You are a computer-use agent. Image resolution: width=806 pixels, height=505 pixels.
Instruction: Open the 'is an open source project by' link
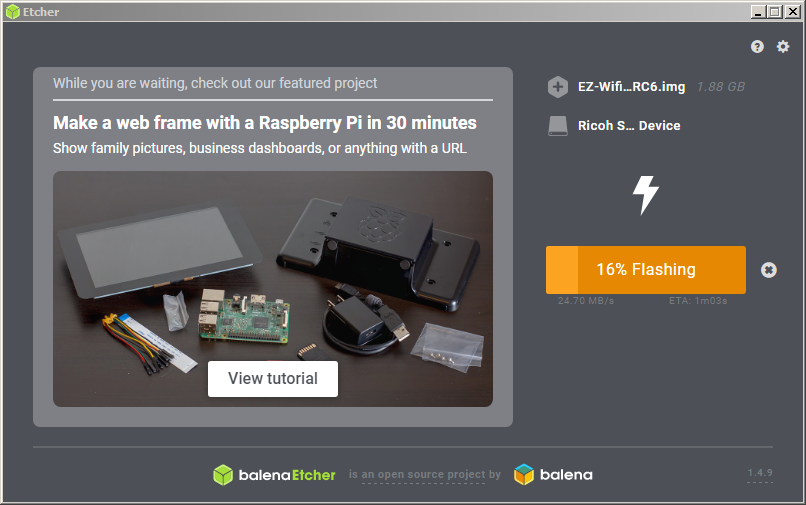pos(425,474)
